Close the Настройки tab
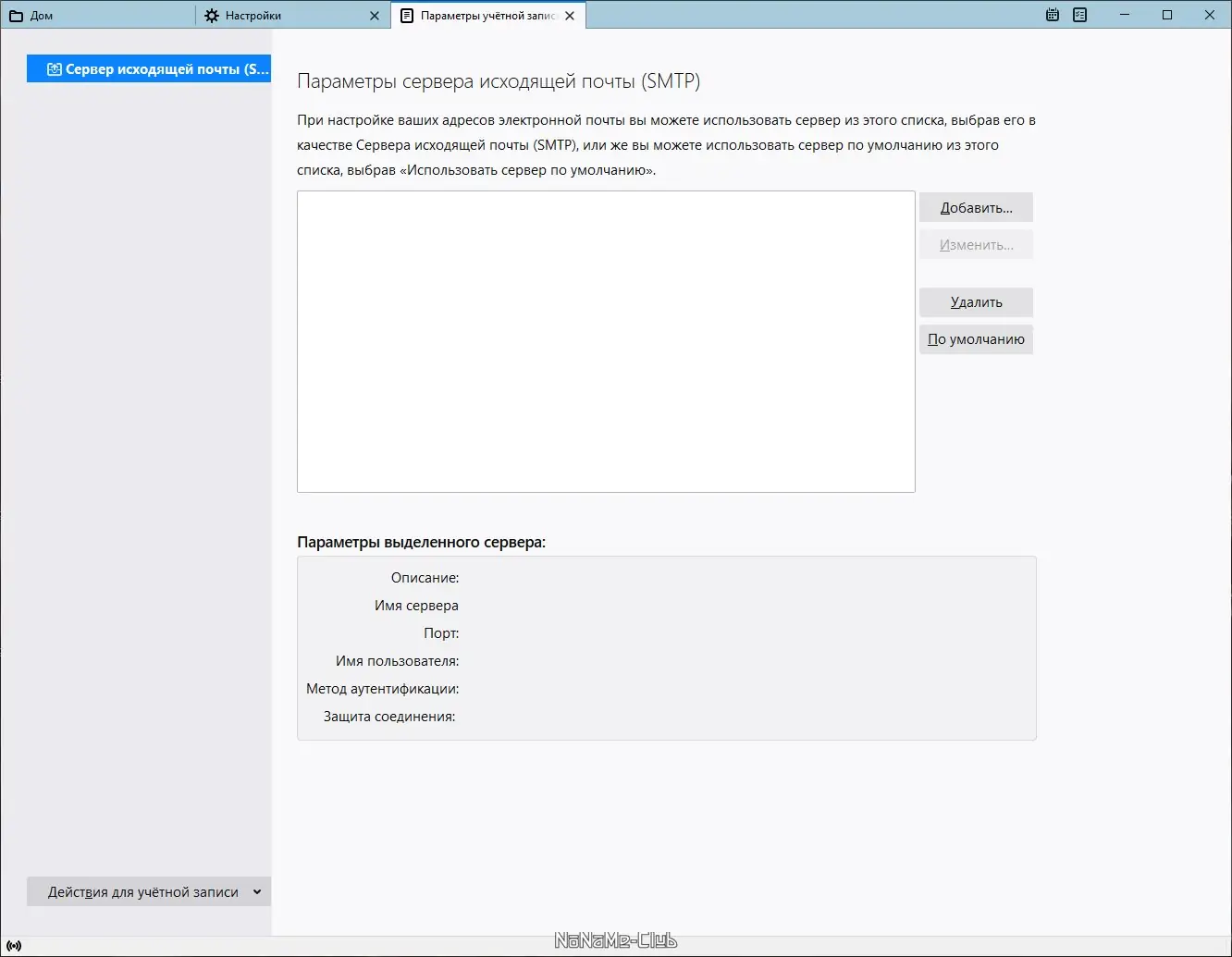Viewport: 1232px width, 957px height. [375, 16]
